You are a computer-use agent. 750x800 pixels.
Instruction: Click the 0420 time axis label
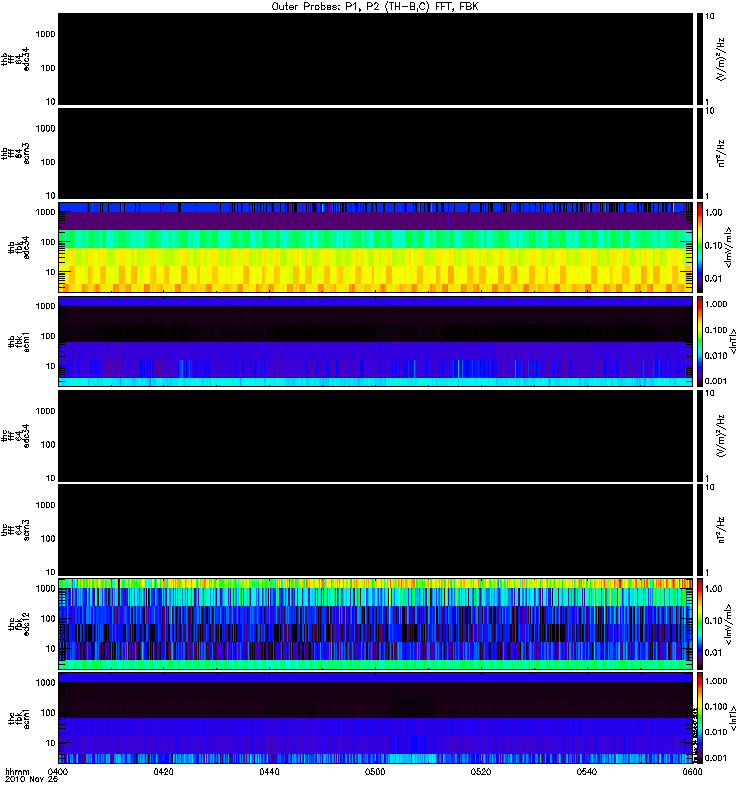click(163, 771)
